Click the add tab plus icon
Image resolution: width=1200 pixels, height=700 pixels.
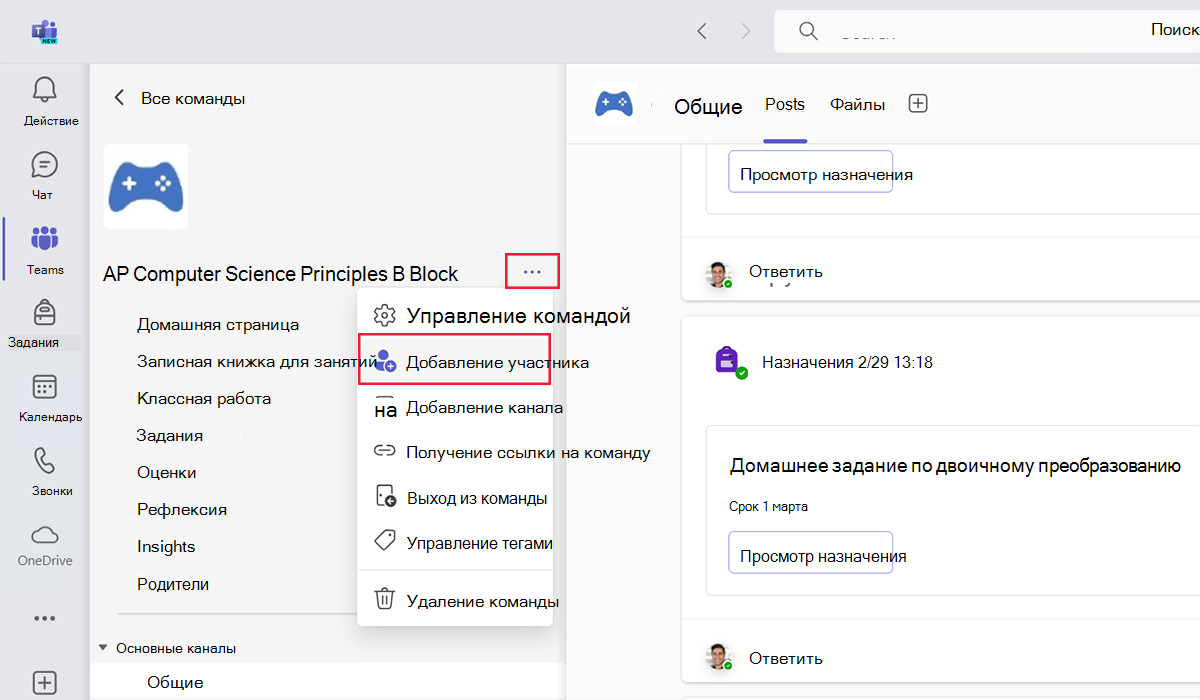(918, 103)
